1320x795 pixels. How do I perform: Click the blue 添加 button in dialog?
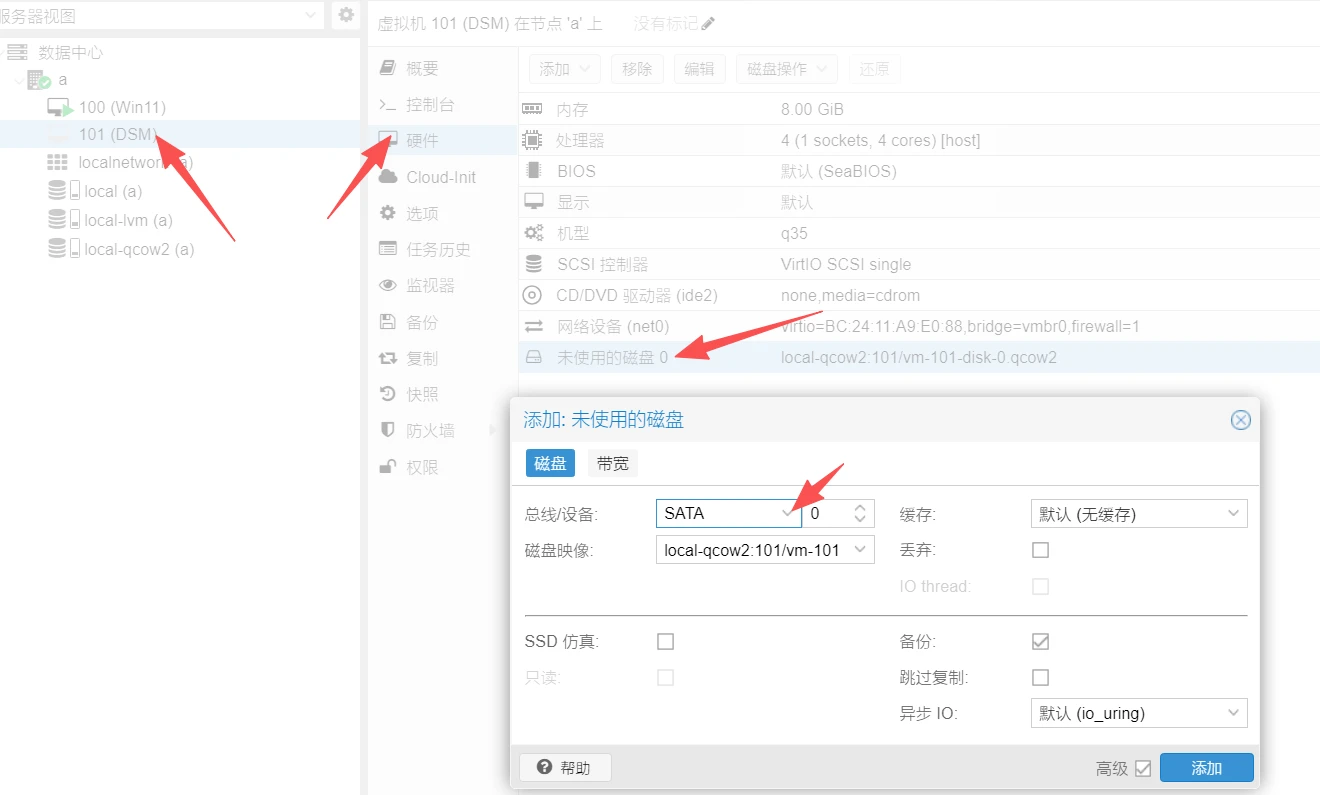(1206, 768)
